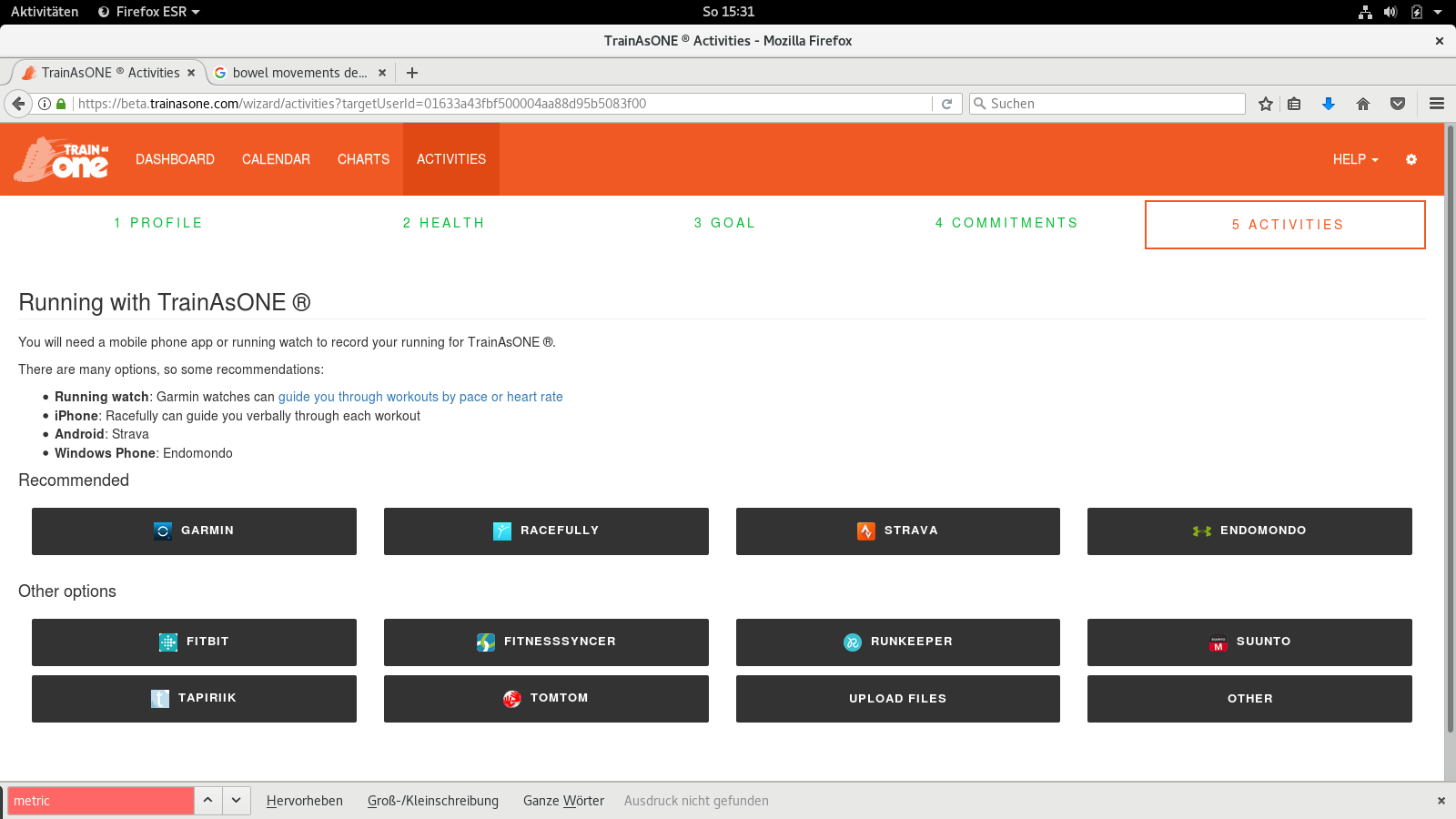This screenshot has height=819, width=1456.
Task: Click the network status icon in top bar
Action: (1365, 12)
